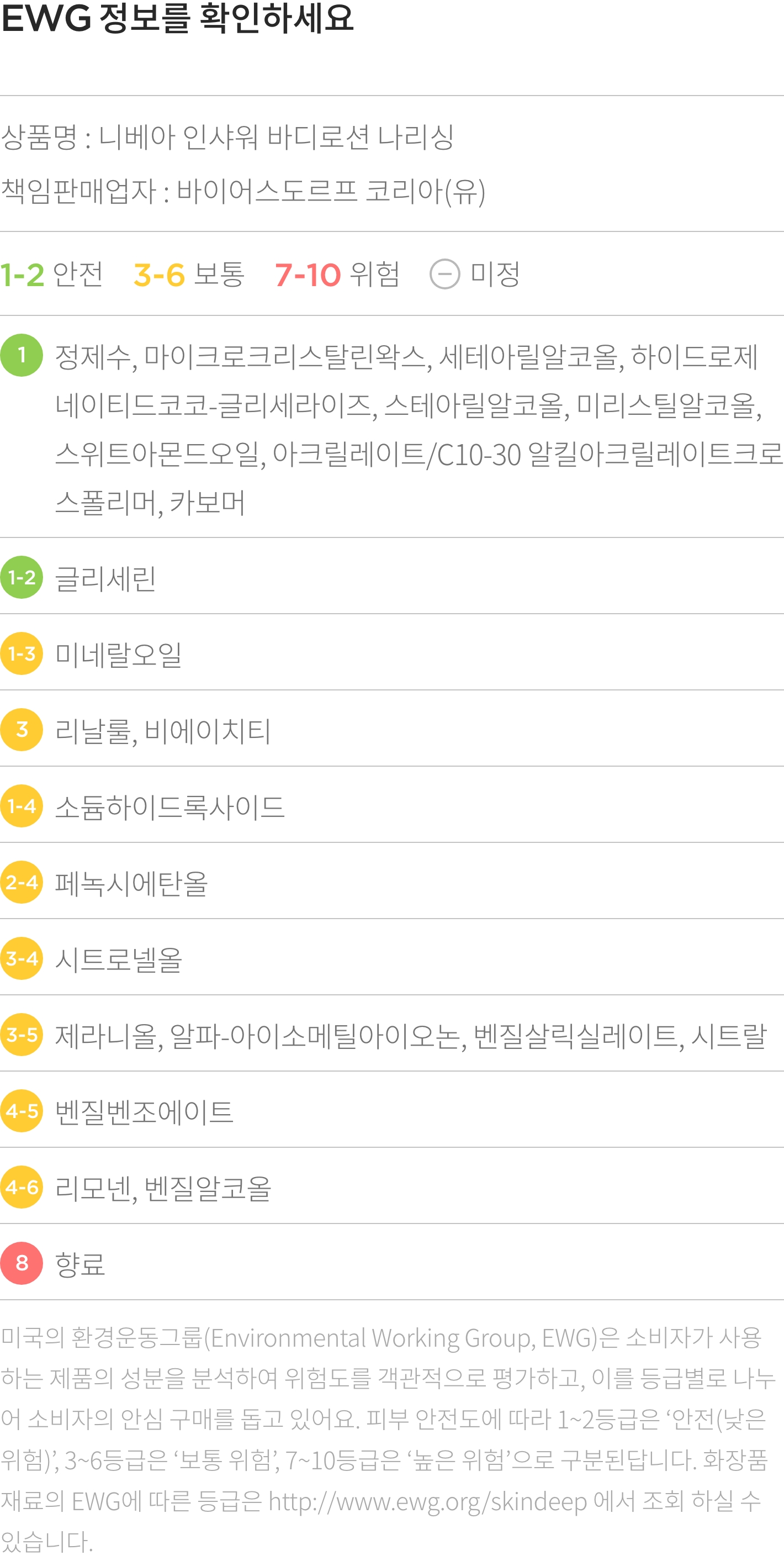Click the red 7-10 위험 legend label
Image resolution: width=784 pixels, height=1561 pixels.
tap(337, 275)
